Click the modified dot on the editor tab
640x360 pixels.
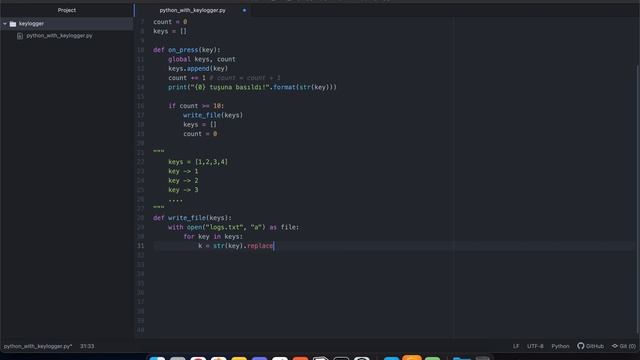(244, 10)
